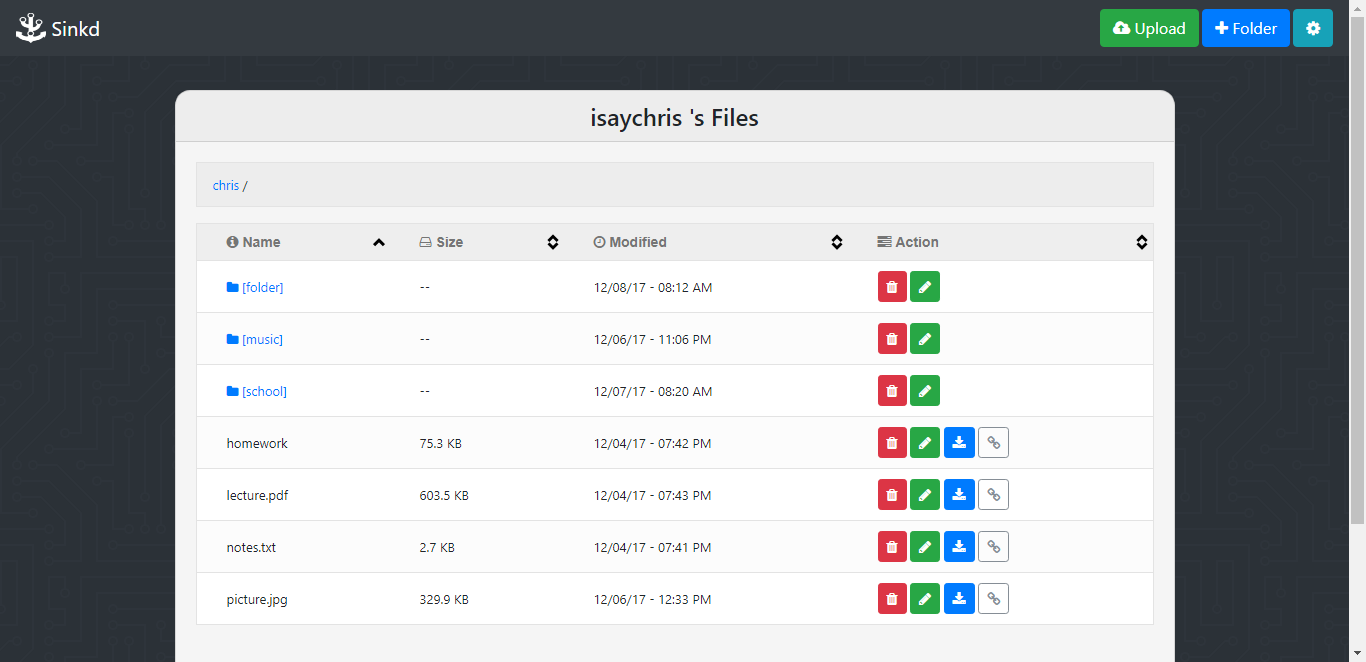Select the picture.jpg file name
Viewport: 1366px width, 662px height.
tap(257, 599)
